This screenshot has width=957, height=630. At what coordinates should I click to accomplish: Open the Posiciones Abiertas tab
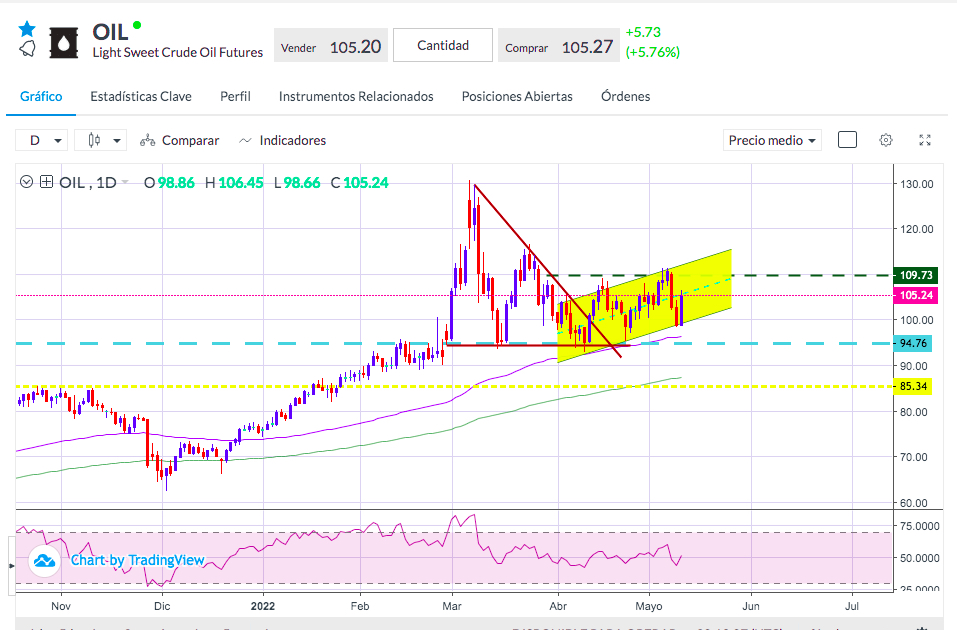[517, 96]
